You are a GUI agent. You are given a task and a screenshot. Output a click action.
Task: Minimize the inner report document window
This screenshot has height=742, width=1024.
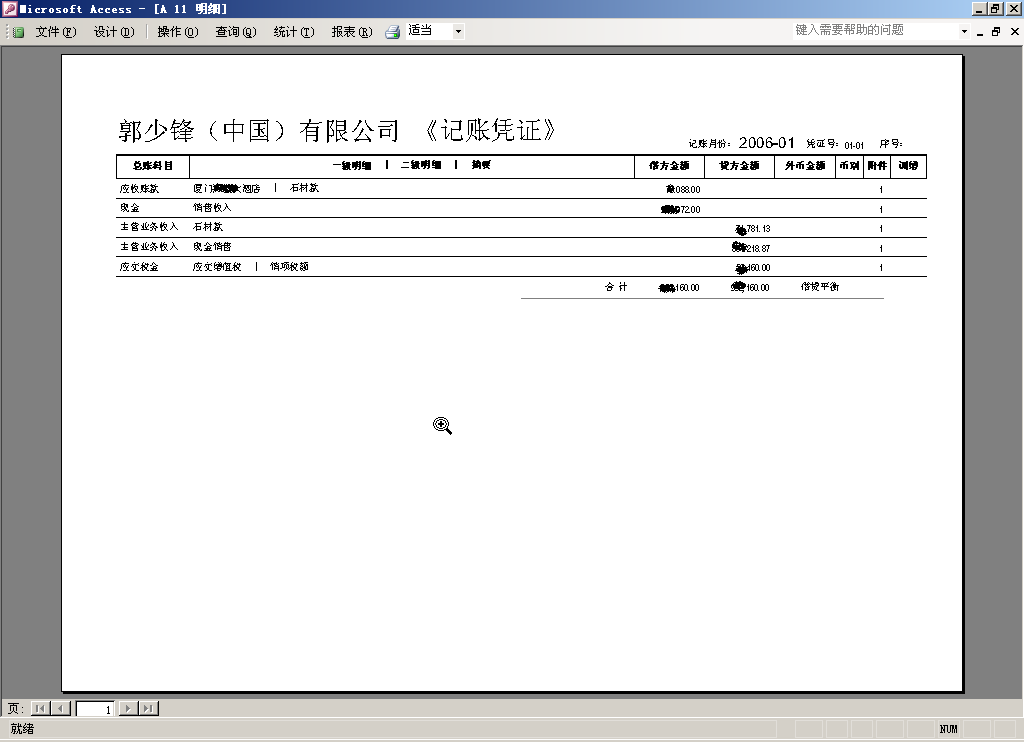(980, 31)
